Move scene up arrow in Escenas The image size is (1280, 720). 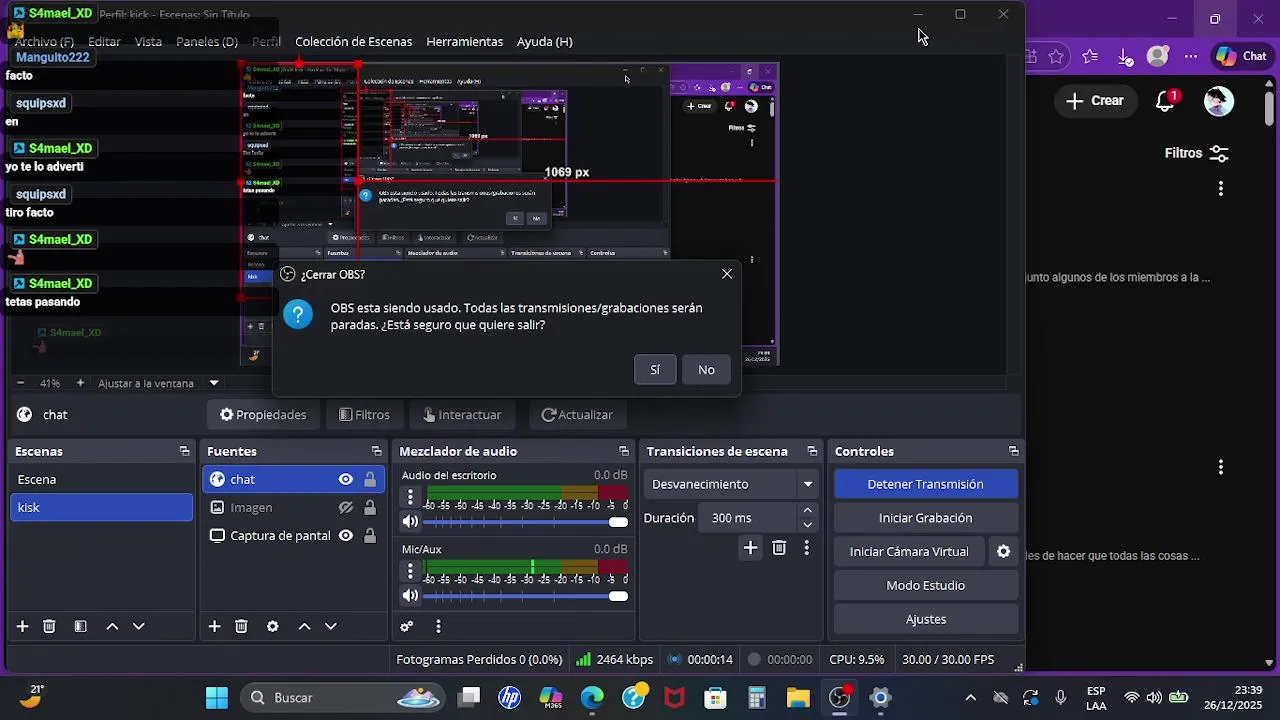112,627
